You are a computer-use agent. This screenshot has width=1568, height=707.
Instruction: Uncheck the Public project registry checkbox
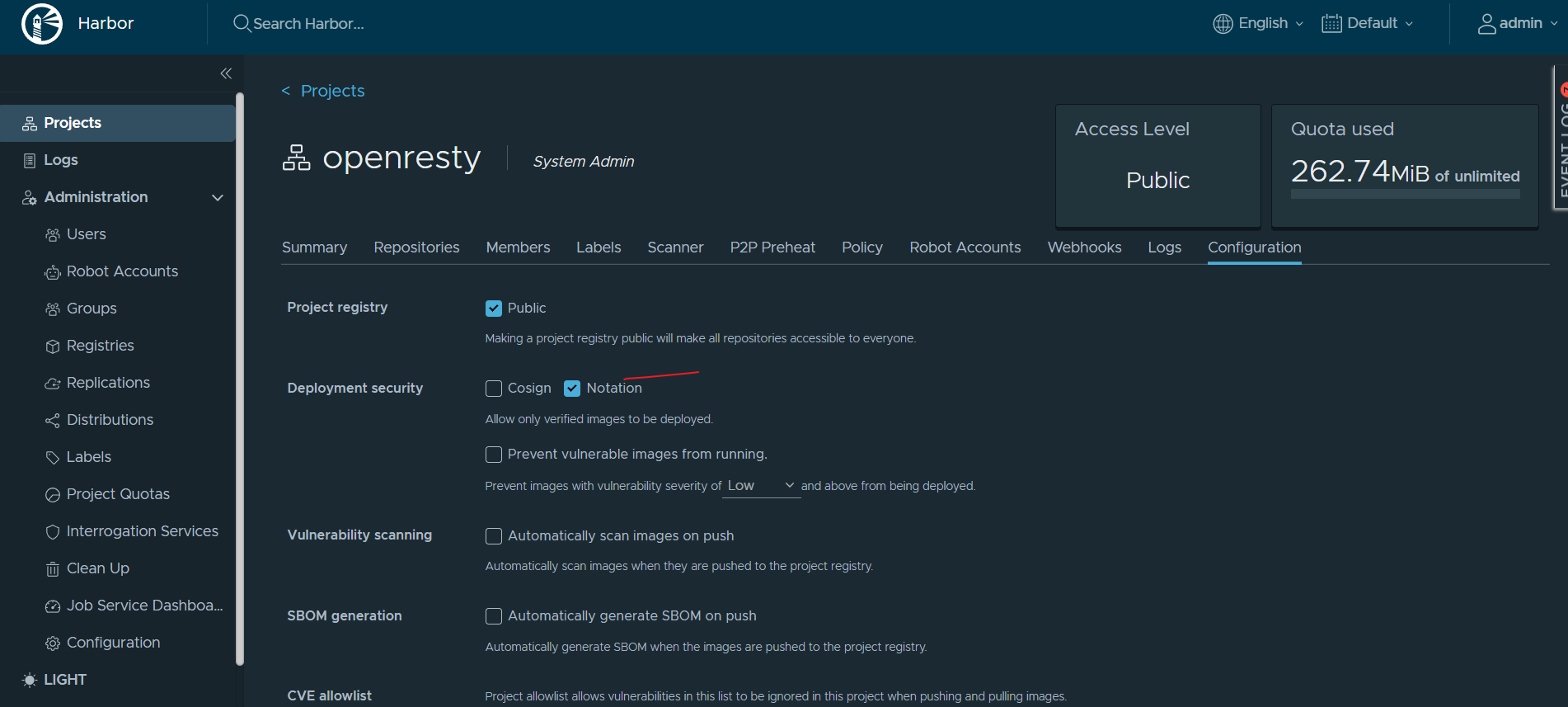click(494, 309)
